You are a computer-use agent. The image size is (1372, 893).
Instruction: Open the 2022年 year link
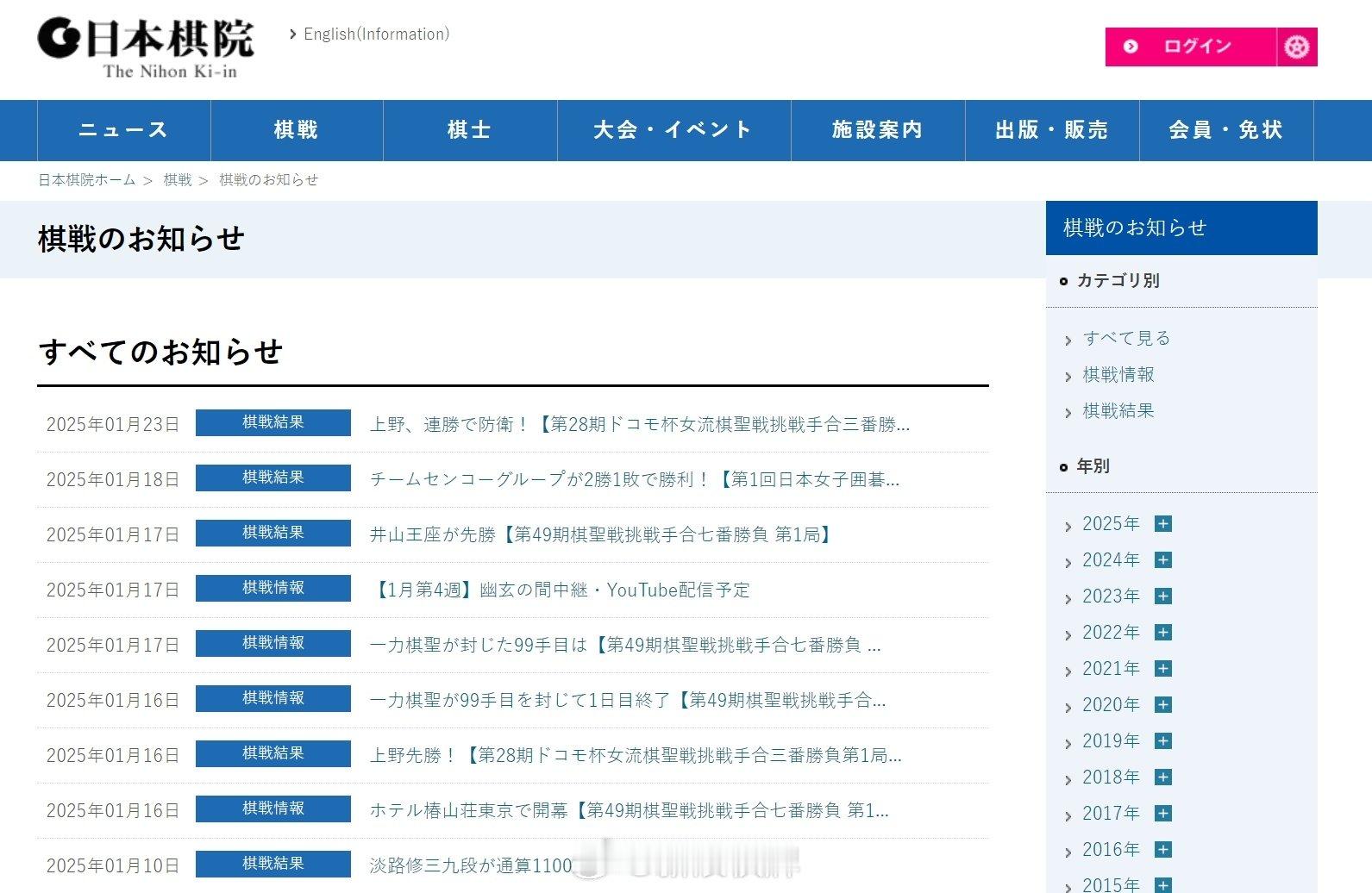pyautogui.click(x=1111, y=633)
